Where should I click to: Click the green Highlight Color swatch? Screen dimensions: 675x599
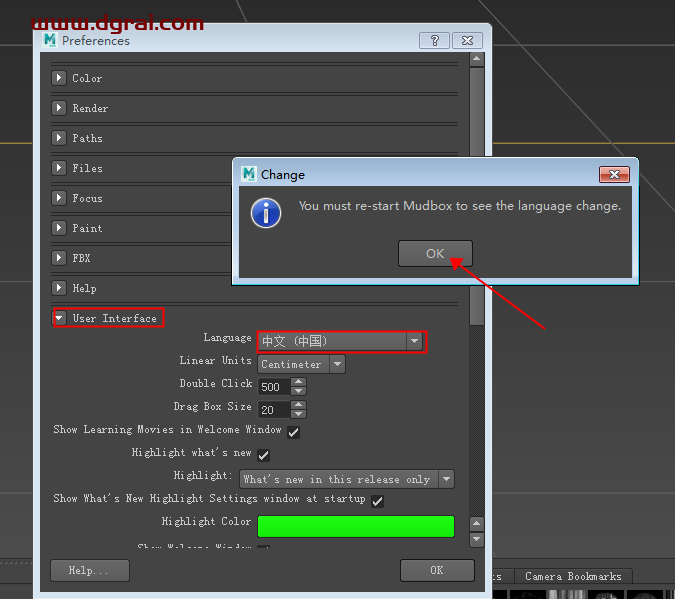(356, 526)
